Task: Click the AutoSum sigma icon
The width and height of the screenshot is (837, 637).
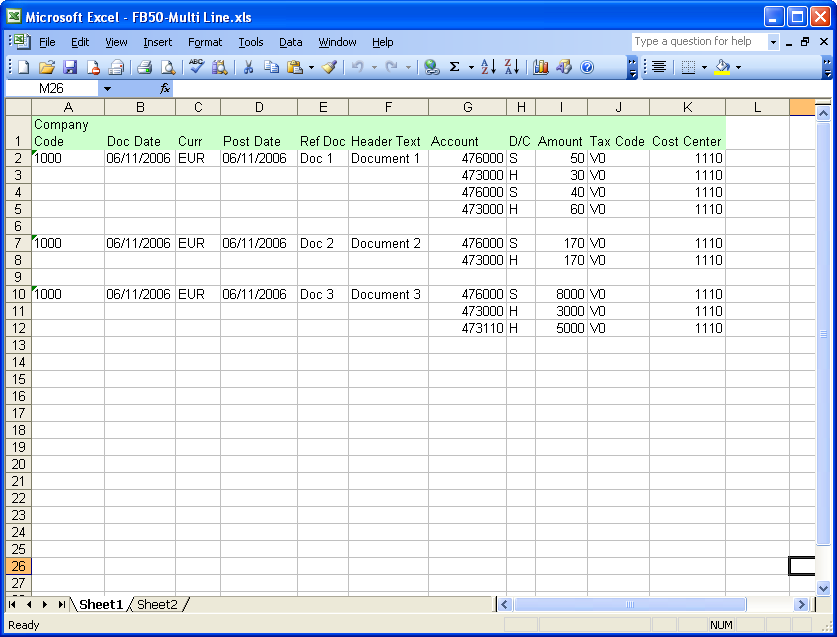Action: (454, 67)
